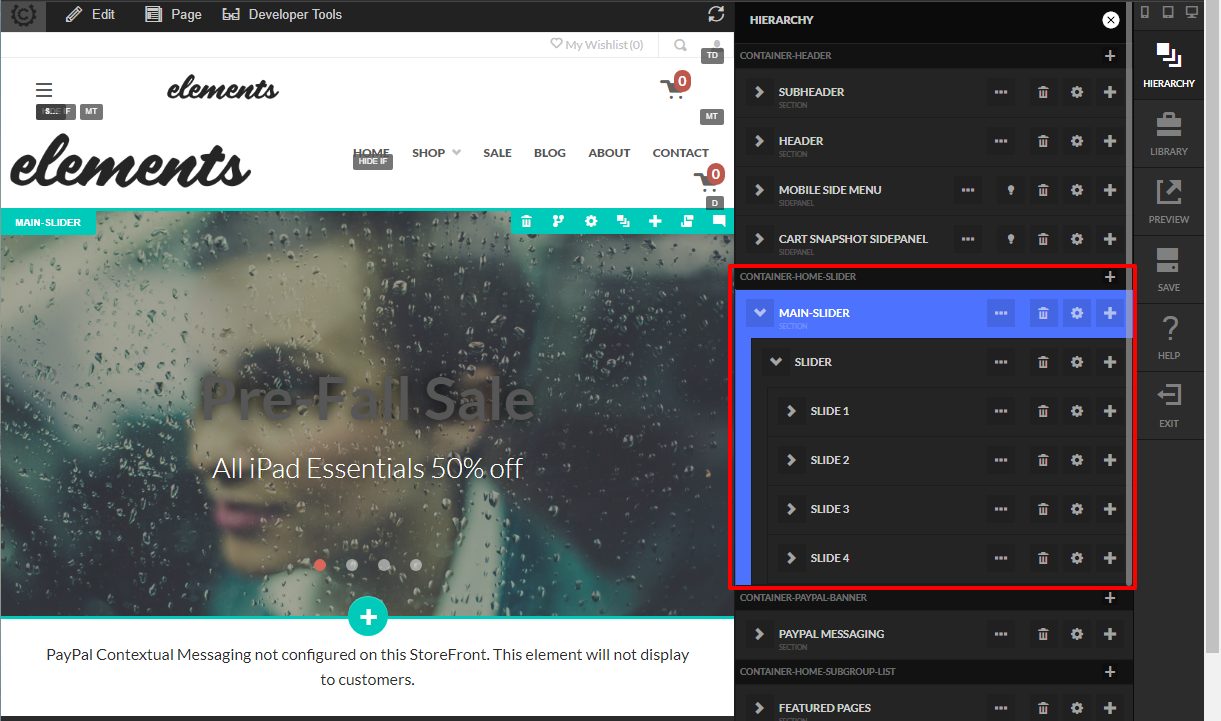Expand SLIDE 1 in the hierarchy
Screen dimensions: 1221x721
click(791, 411)
